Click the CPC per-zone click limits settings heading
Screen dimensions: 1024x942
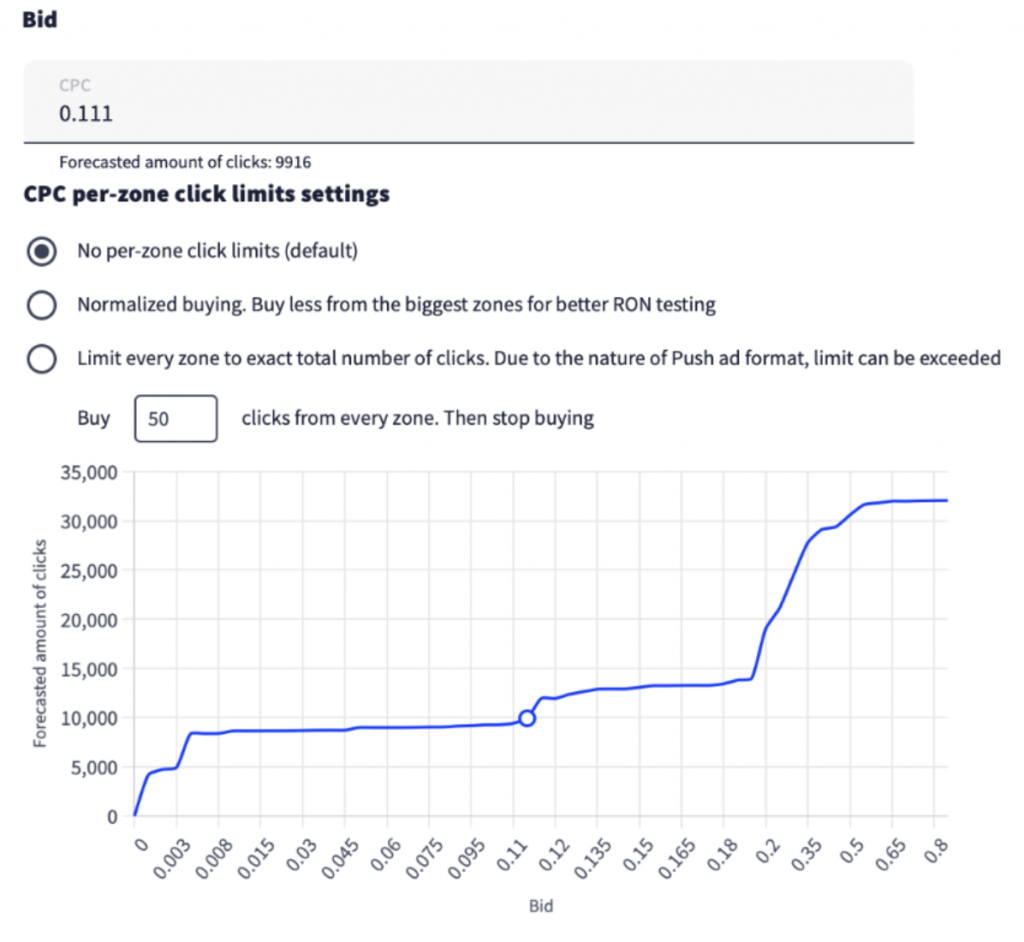tap(206, 194)
